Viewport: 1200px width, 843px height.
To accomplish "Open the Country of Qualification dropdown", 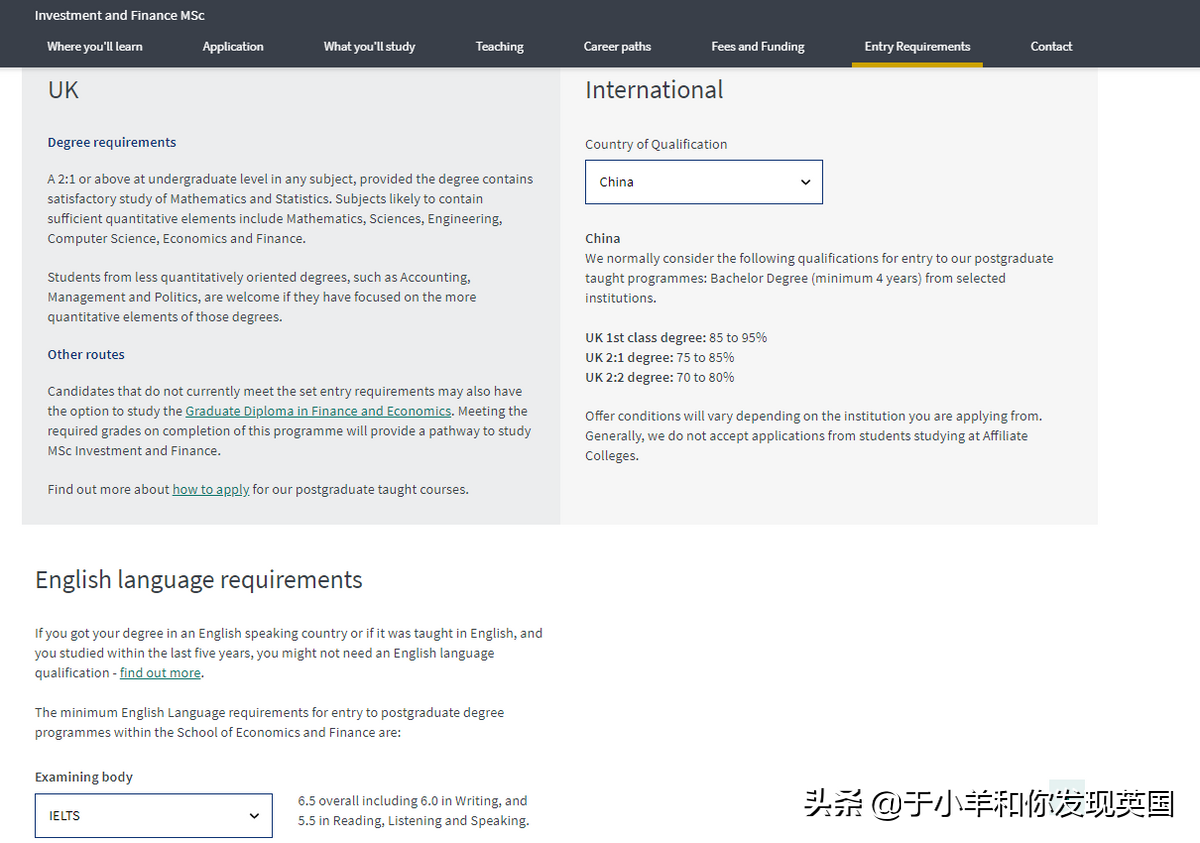I will [704, 182].
